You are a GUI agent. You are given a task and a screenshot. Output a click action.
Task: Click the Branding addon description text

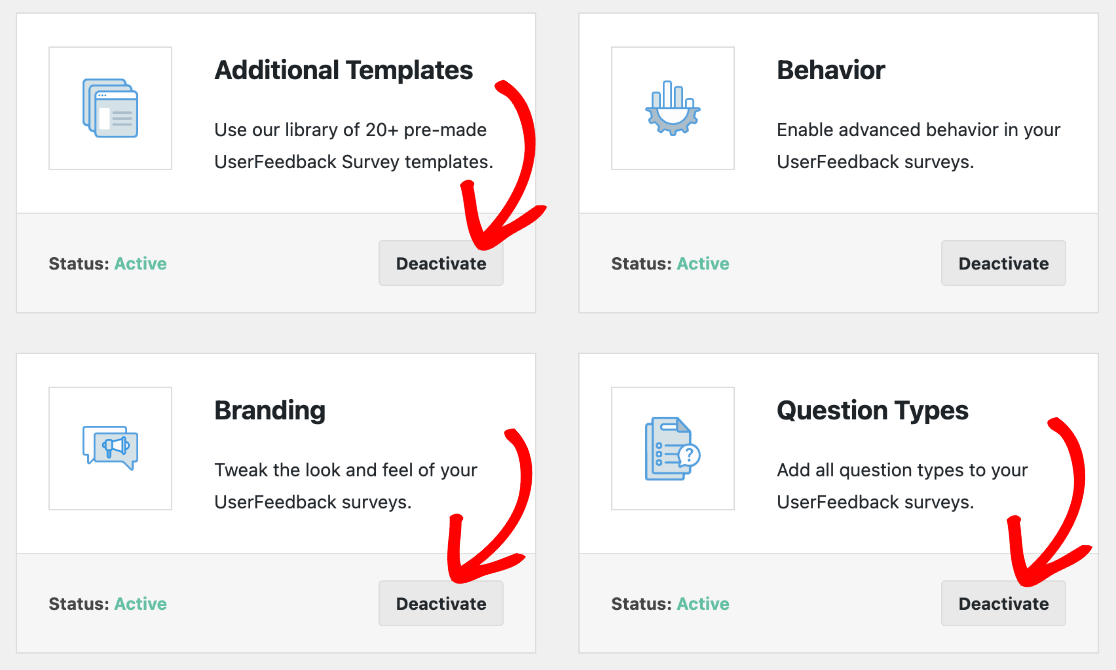345,486
